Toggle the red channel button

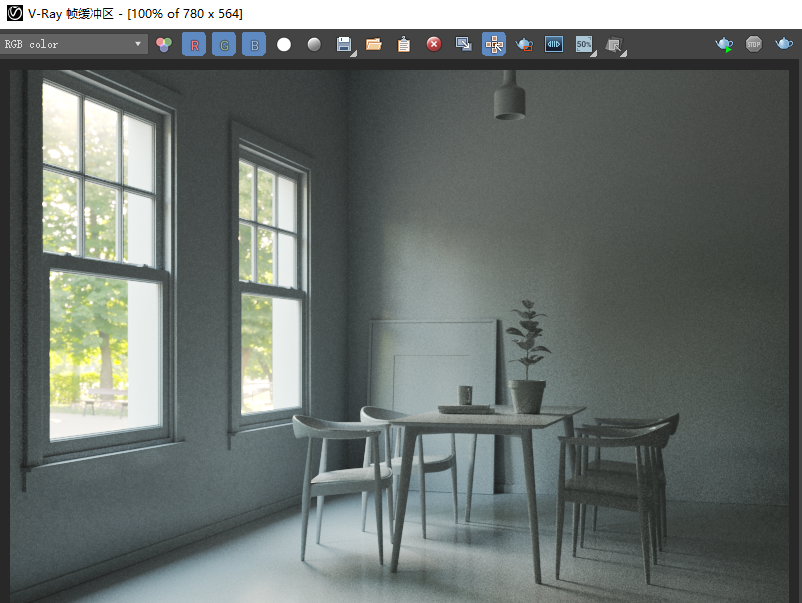pyautogui.click(x=194, y=44)
